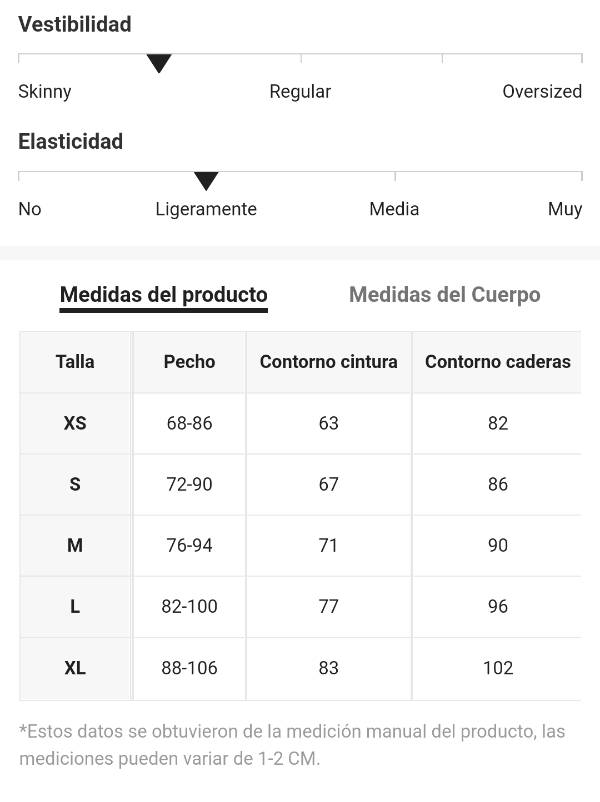Select the L size row
Screen dimensions: 600x802
[300, 607]
